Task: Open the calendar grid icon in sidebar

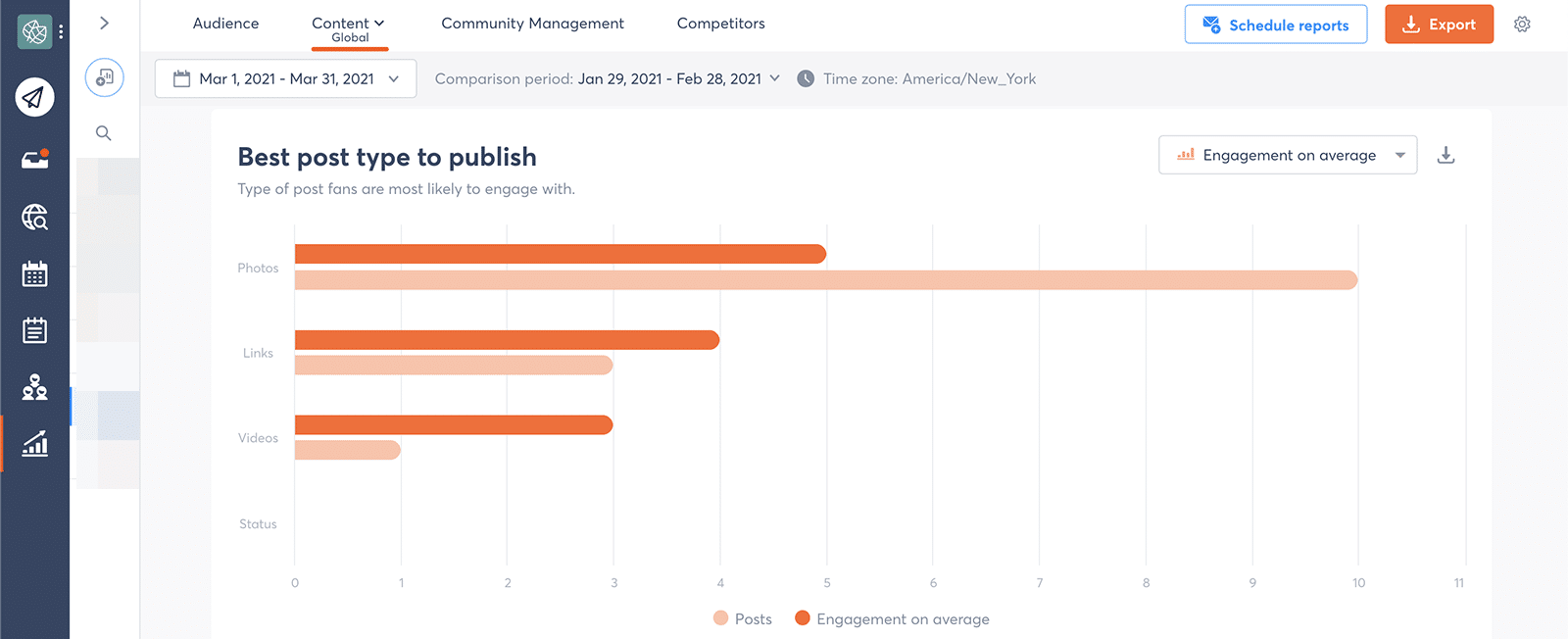Action: [35, 273]
